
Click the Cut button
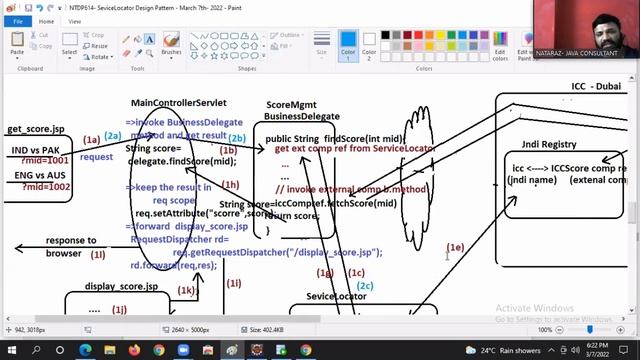[x=39, y=35]
